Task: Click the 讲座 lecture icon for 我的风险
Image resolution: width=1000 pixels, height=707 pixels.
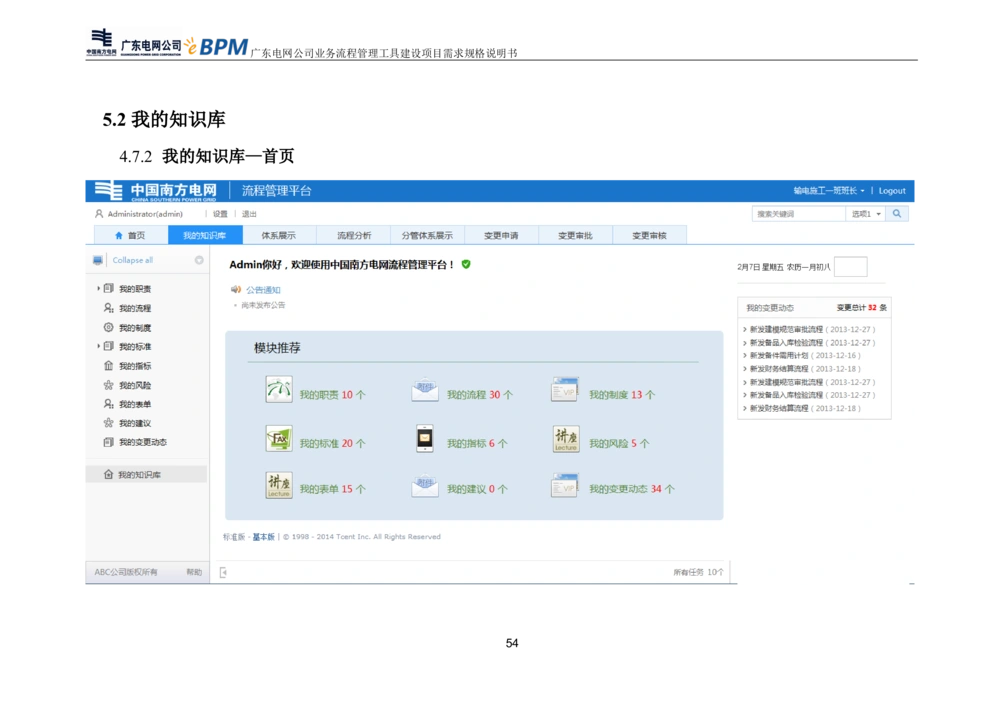Action: click(565, 441)
